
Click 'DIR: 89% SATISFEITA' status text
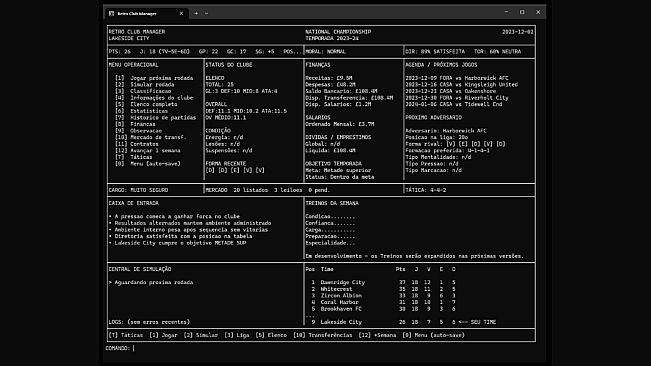click(435, 52)
